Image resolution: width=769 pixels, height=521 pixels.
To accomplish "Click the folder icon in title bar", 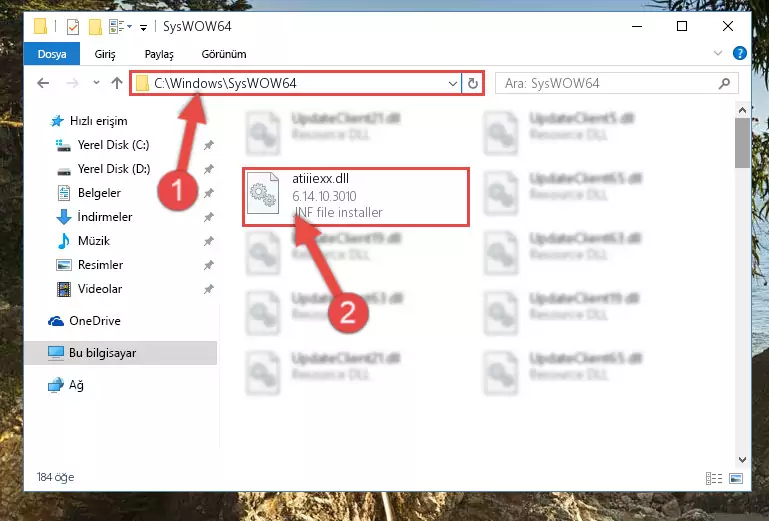I will 41,26.
